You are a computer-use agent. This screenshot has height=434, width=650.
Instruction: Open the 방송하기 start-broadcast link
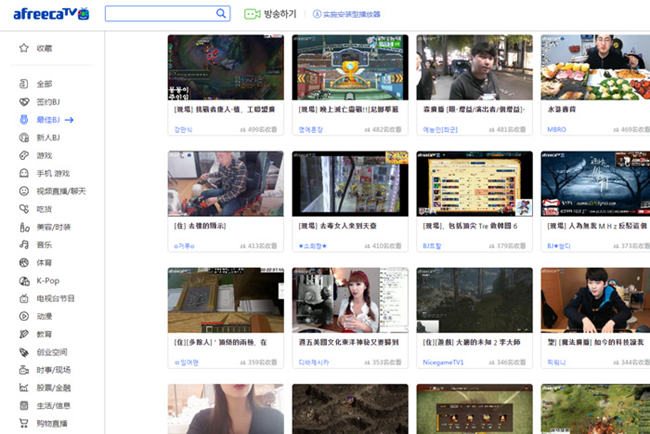click(280, 14)
